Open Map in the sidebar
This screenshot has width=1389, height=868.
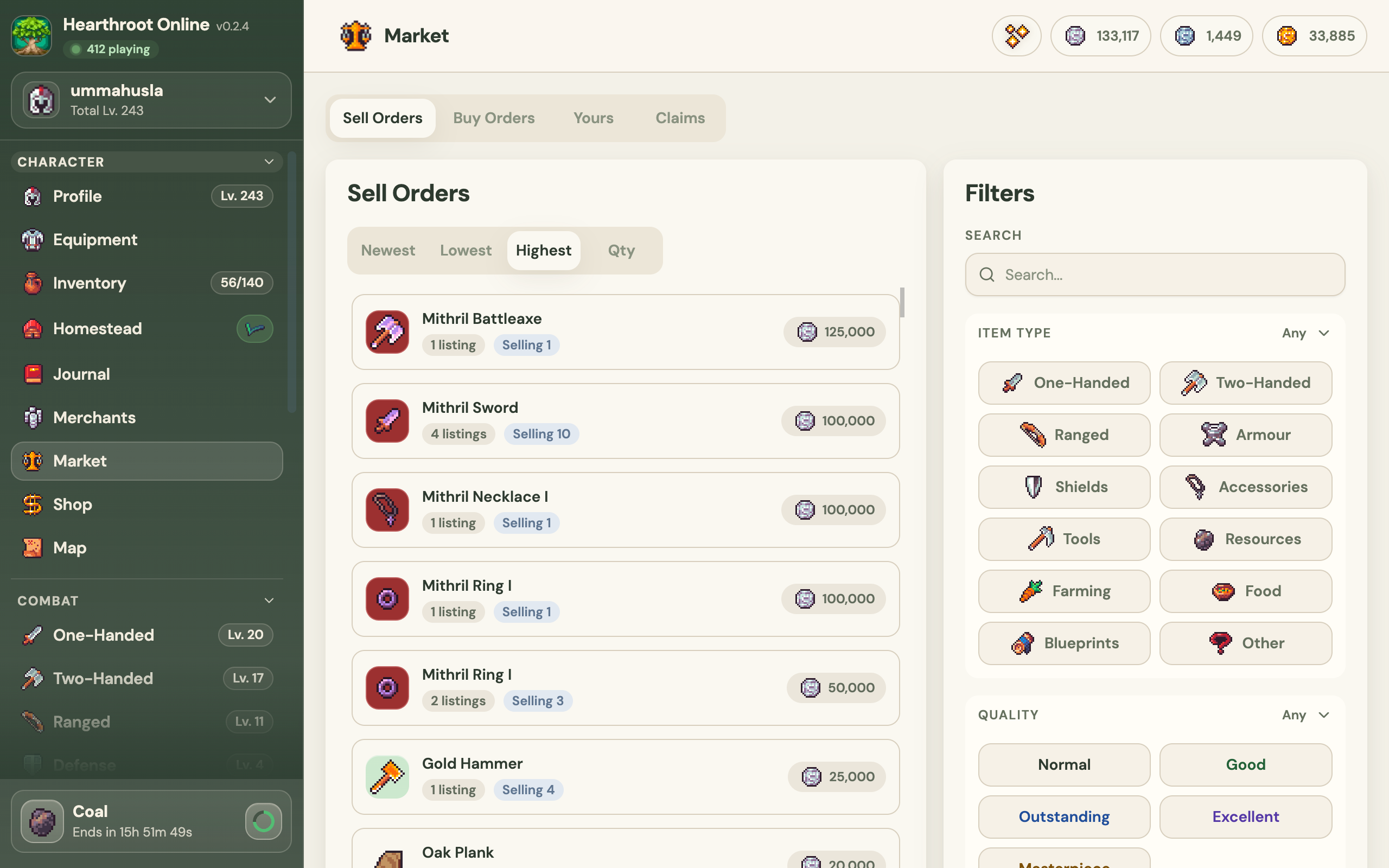pos(147,548)
